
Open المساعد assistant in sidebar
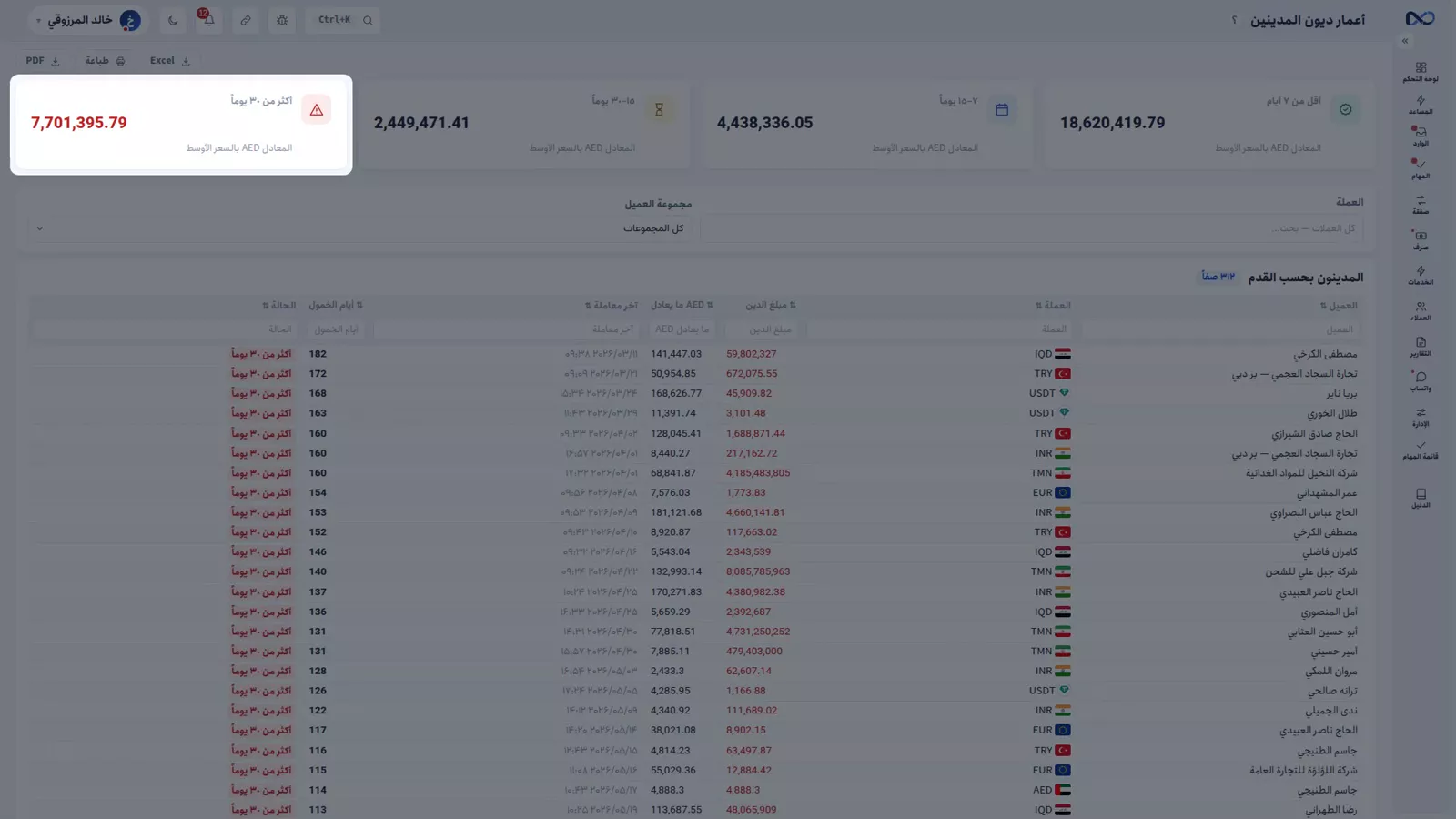click(x=1421, y=106)
